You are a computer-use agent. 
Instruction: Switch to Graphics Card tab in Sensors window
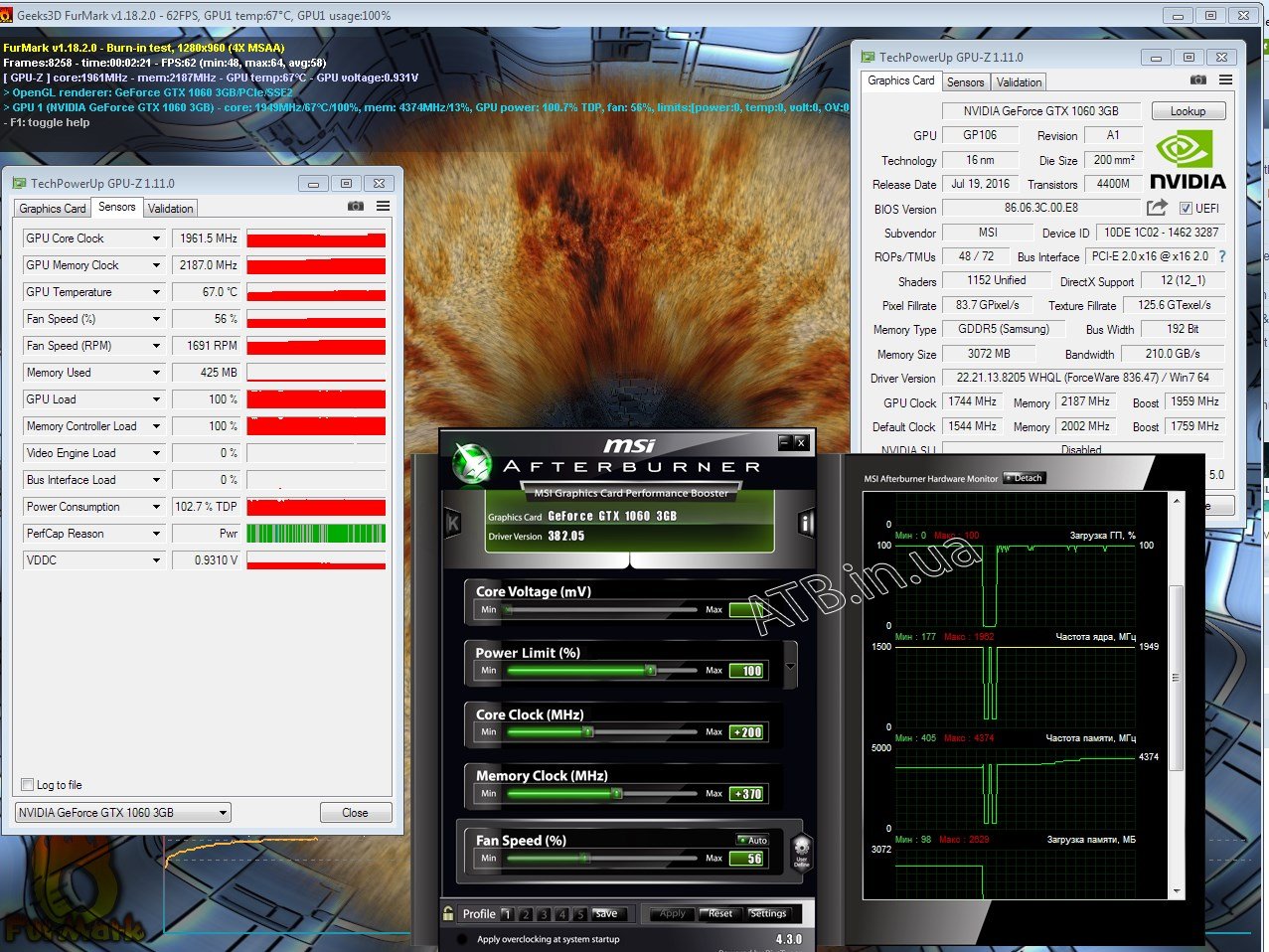coord(53,208)
